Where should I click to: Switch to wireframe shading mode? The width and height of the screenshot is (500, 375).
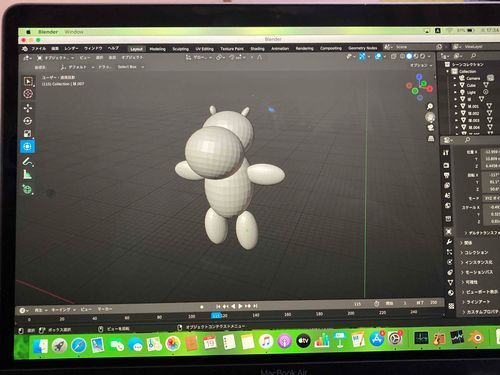pos(402,56)
